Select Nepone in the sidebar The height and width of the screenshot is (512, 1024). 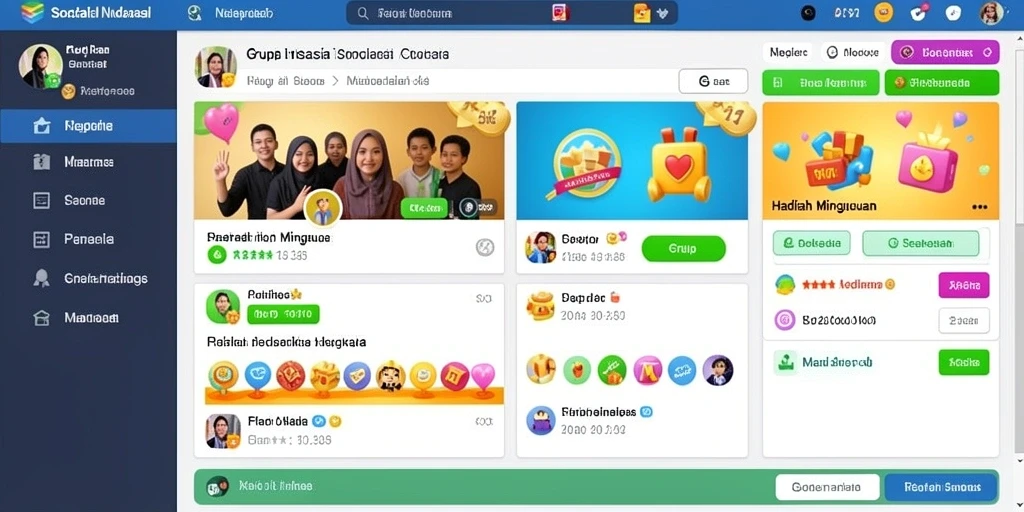coord(88,126)
